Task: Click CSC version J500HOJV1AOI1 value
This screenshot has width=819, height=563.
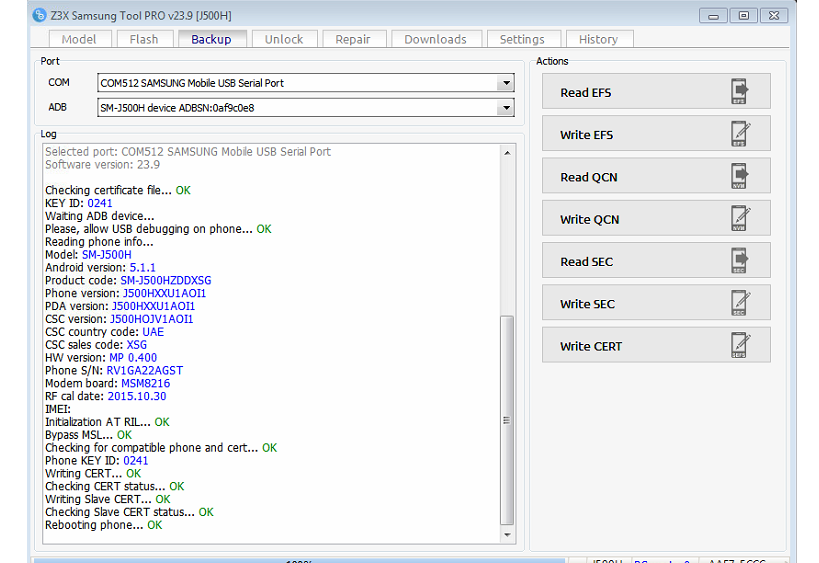Action: (151, 319)
